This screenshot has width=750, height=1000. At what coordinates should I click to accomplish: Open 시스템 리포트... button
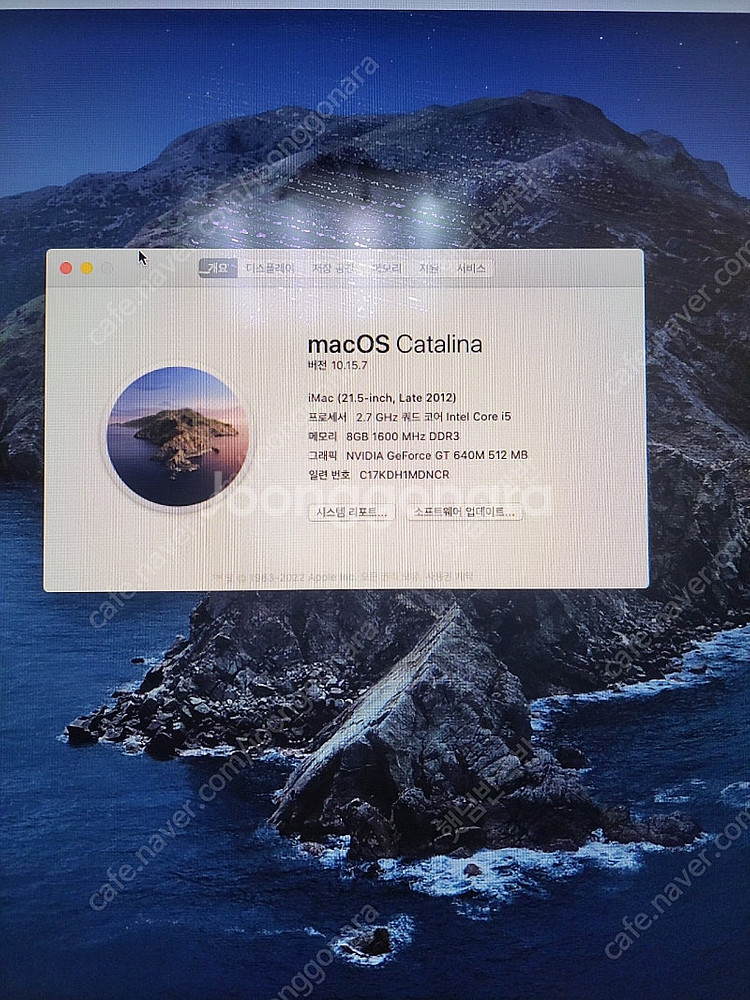click(x=351, y=512)
